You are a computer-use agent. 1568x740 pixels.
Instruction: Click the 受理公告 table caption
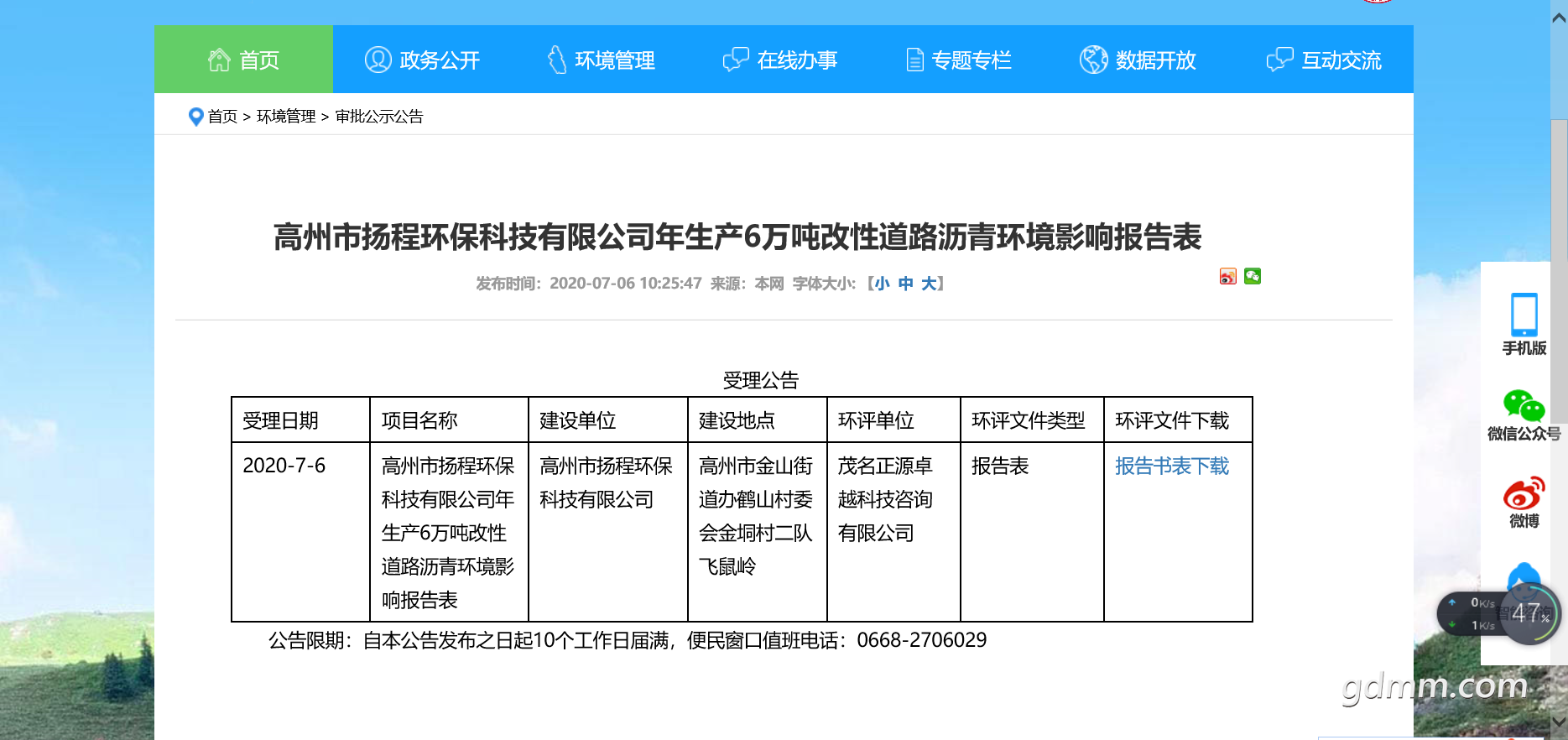761,381
